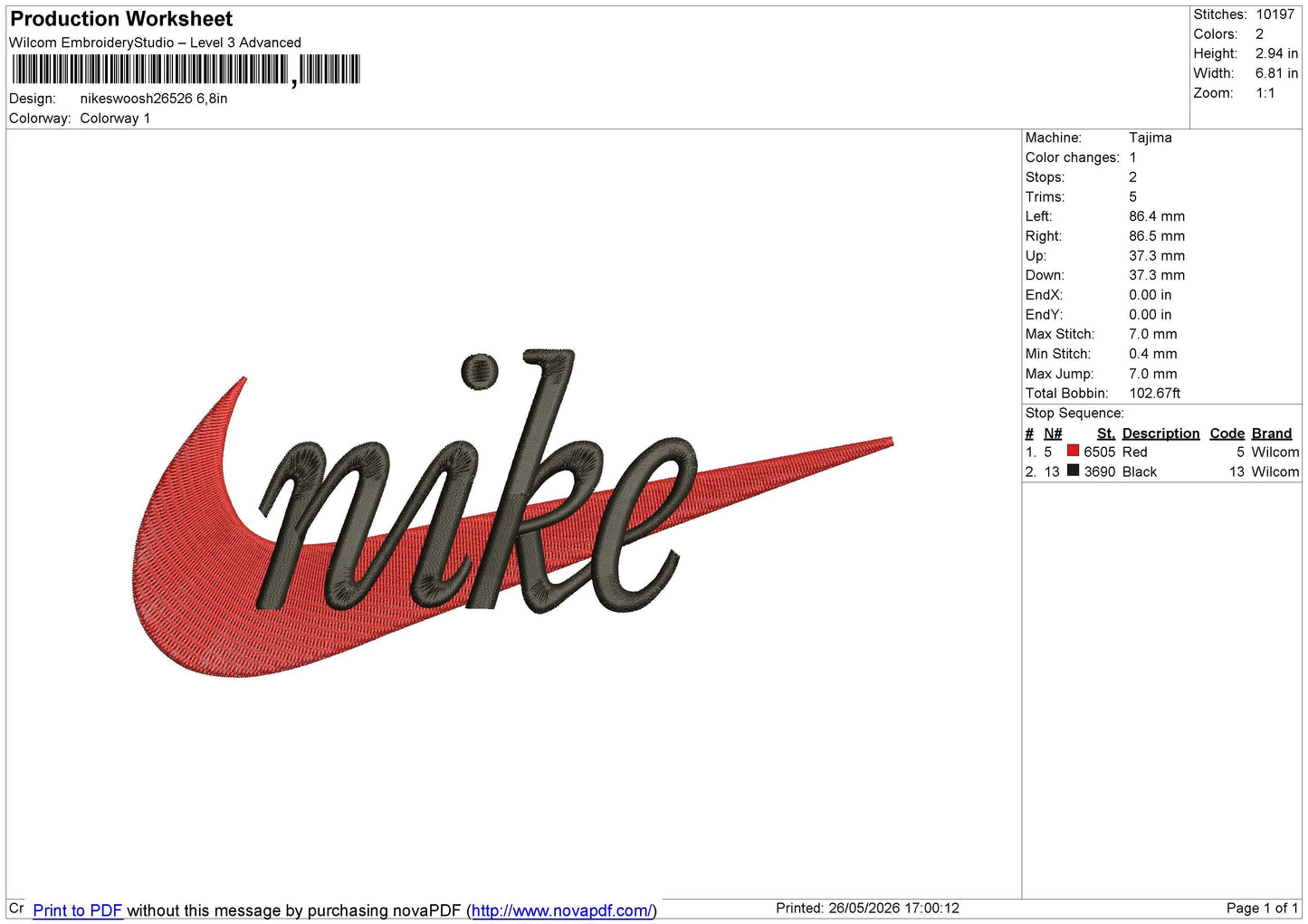Click the 6505 Red stop sequence row
1308x924 pixels.
1162,452
